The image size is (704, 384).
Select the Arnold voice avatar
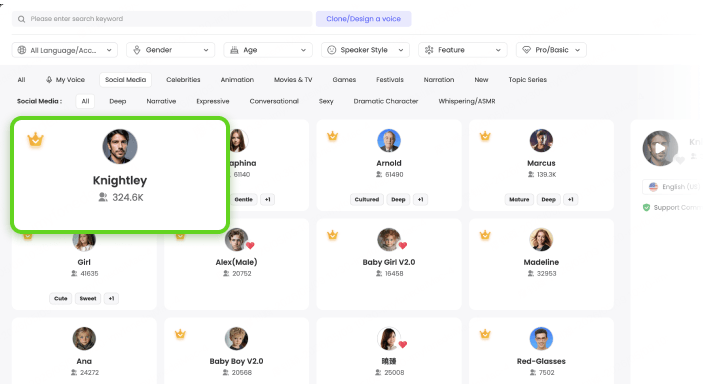389,141
